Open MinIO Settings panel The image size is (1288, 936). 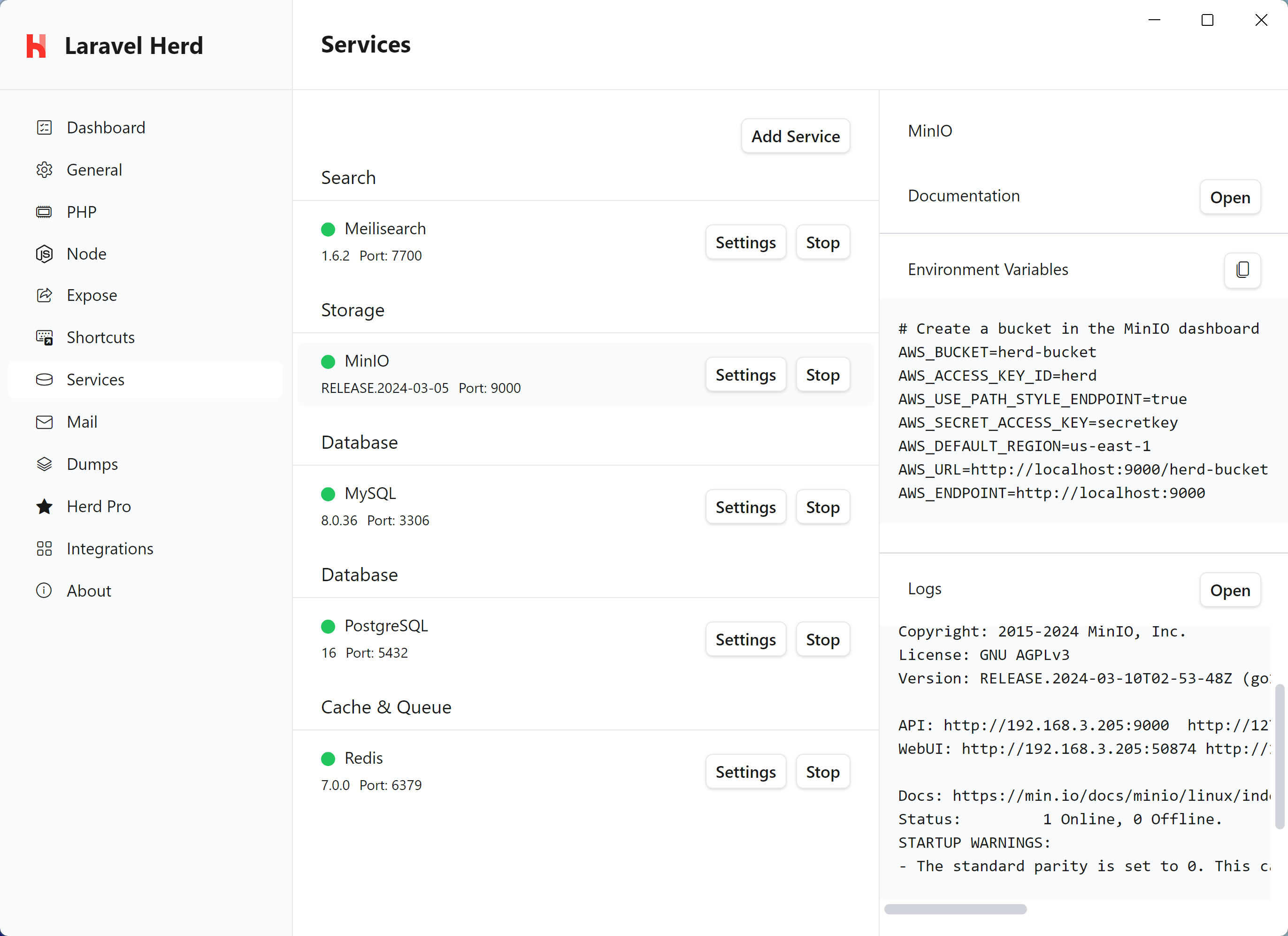pyautogui.click(x=745, y=374)
